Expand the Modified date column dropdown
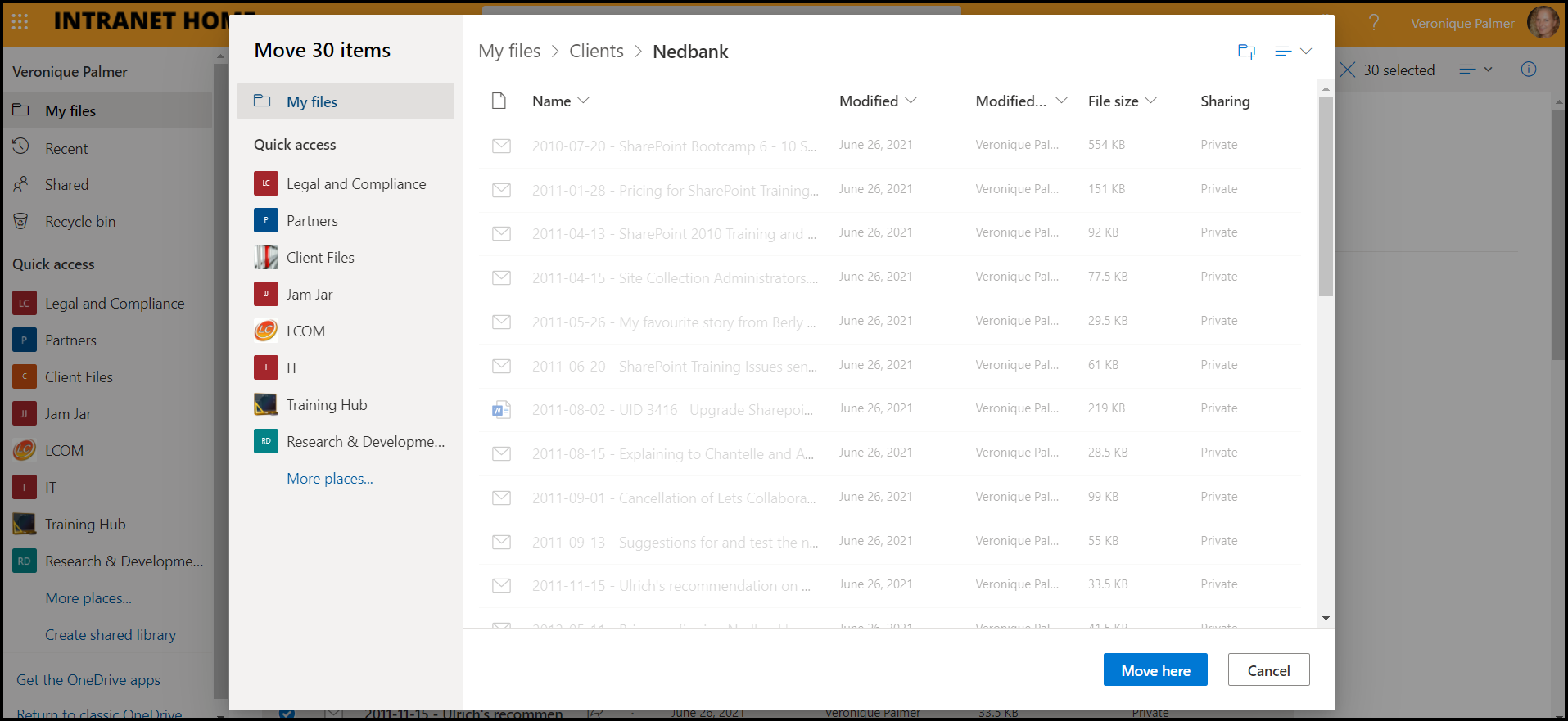The image size is (1568, 721). click(x=911, y=101)
